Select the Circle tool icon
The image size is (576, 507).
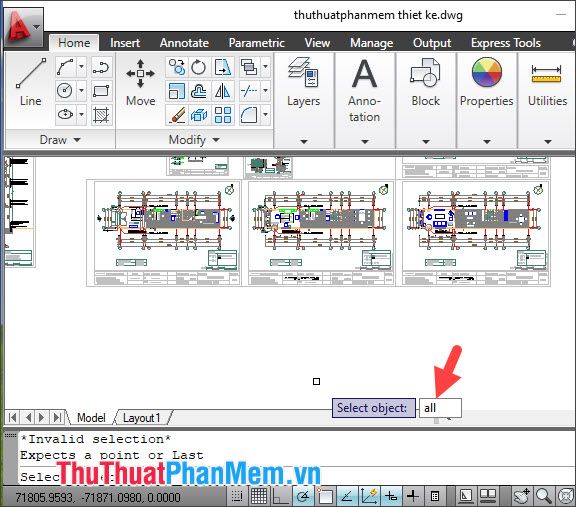[65, 91]
